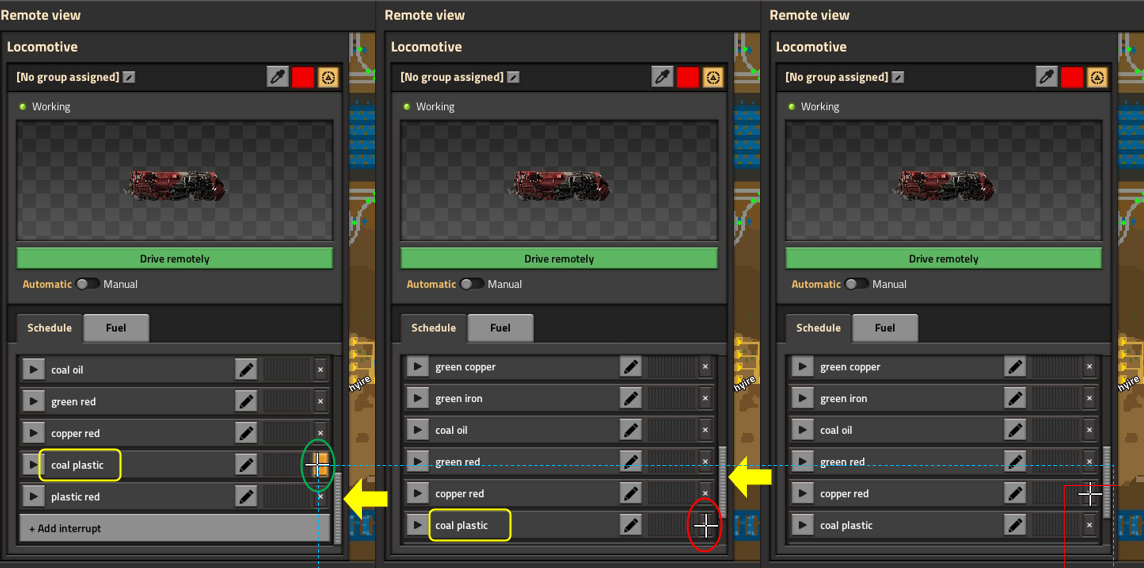Remove green red stop in middle panel
Screen dimensions: 1144x568
705,462
